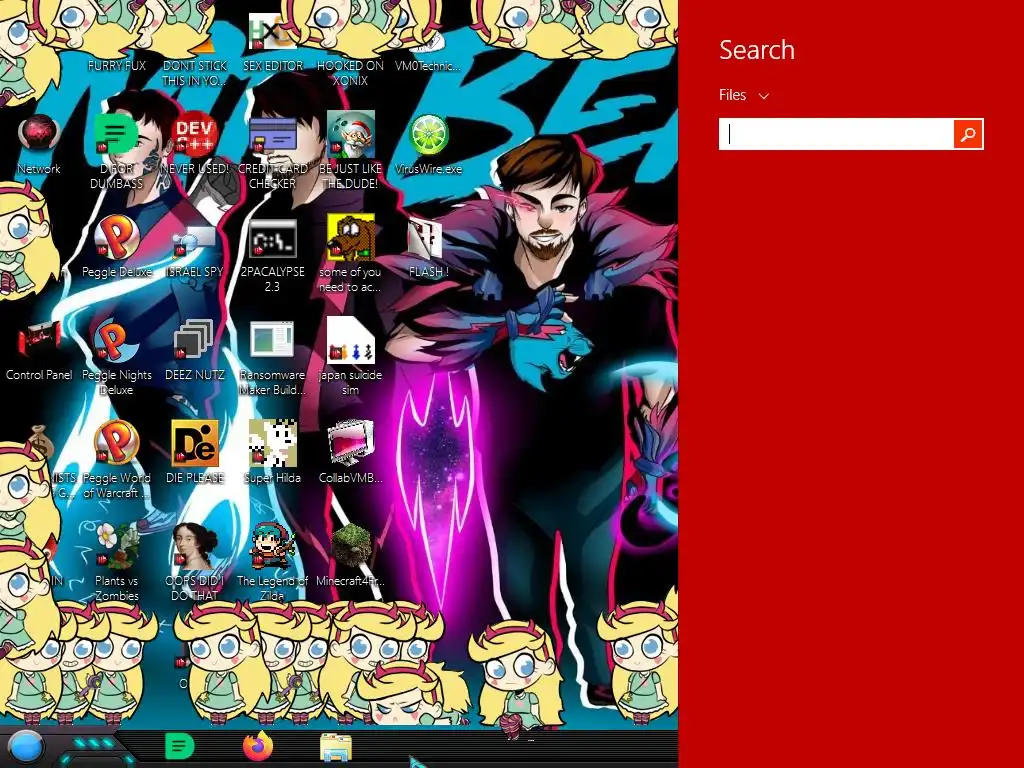This screenshot has width=1024, height=768.
Task: Open Control Panel desktop icon
Action: pos(39,340)
